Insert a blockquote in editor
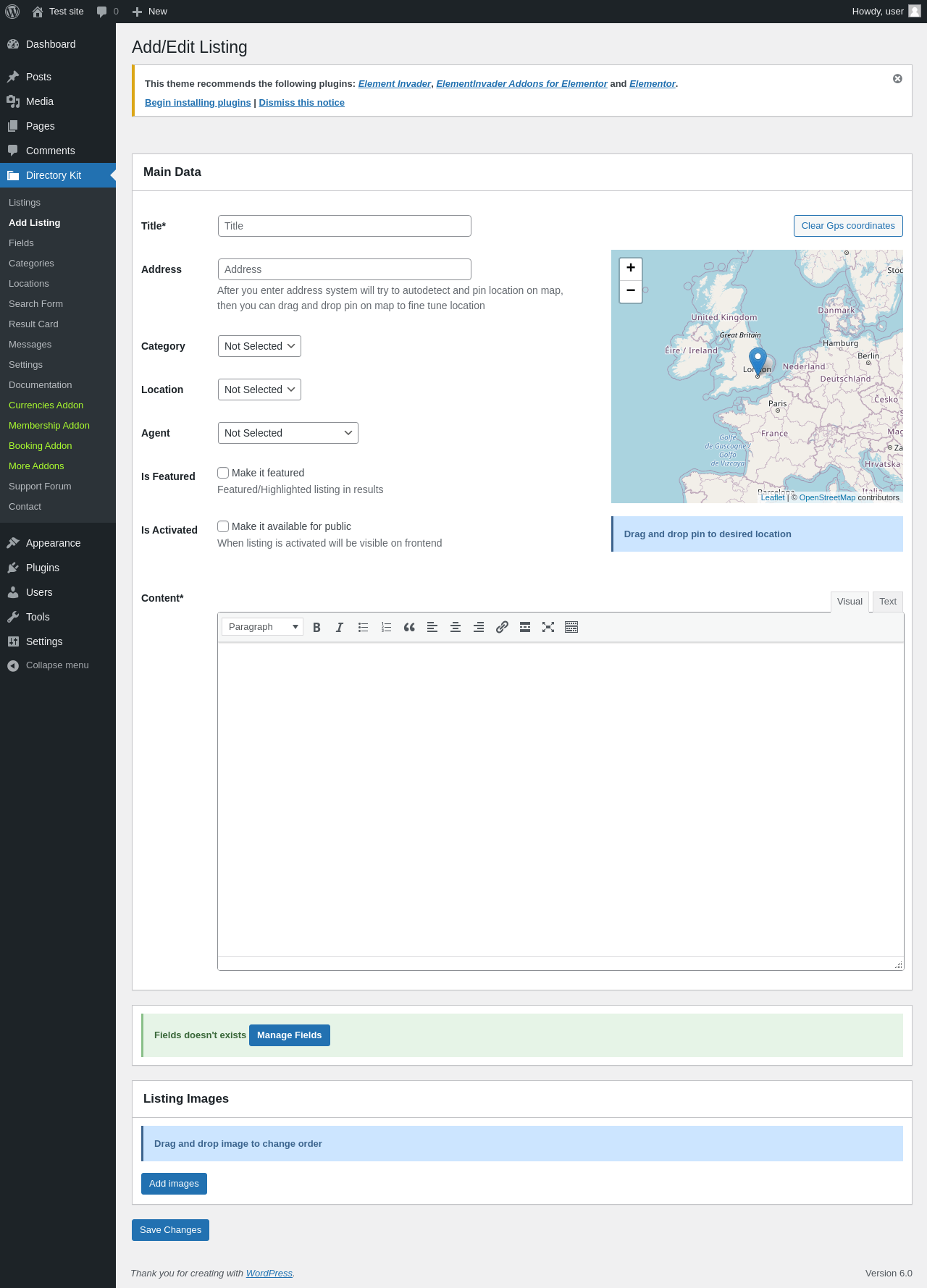 409,628
